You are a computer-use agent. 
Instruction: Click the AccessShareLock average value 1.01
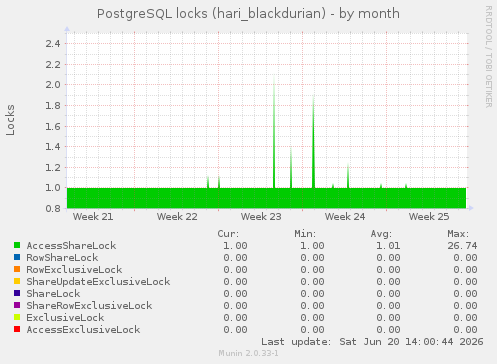point(388,246)
